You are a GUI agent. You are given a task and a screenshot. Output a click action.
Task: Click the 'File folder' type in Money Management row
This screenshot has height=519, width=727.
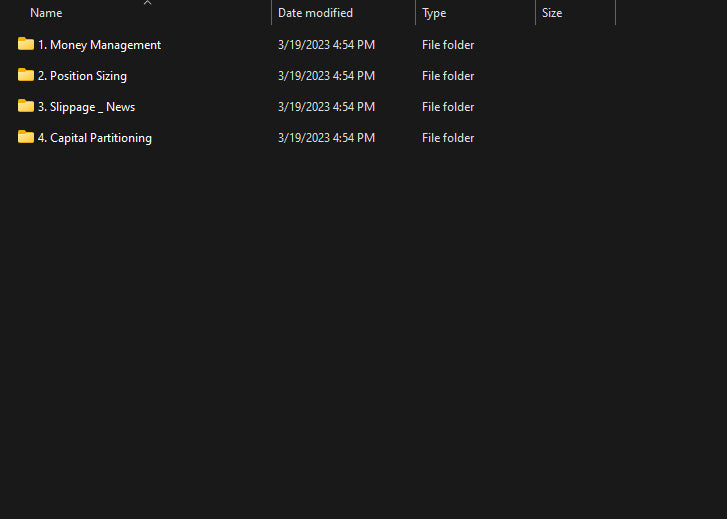448,45
